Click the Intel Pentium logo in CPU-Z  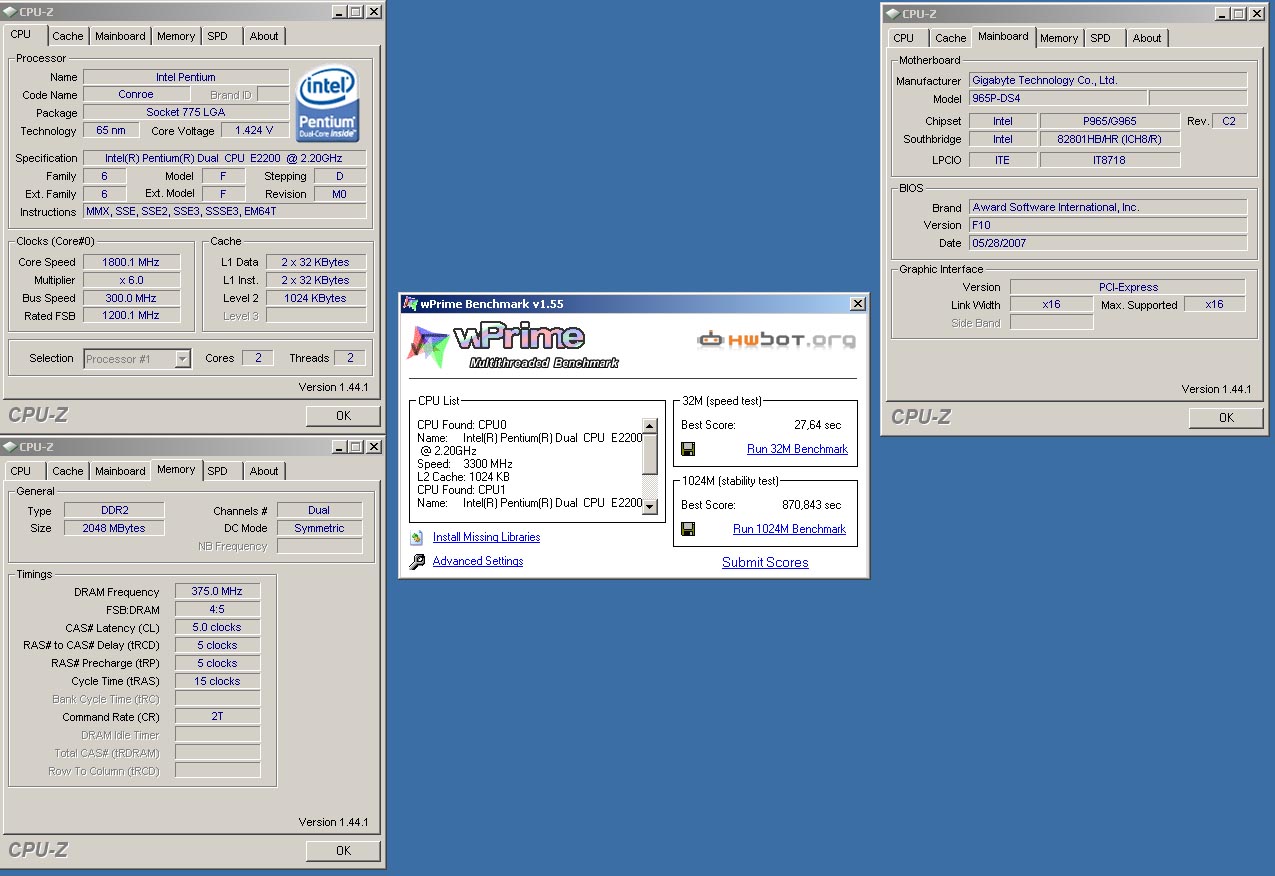328,104
